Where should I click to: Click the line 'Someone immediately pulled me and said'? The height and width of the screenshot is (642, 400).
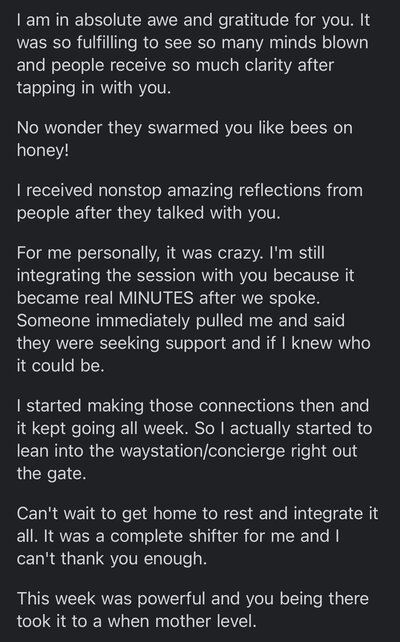point(181,321)
